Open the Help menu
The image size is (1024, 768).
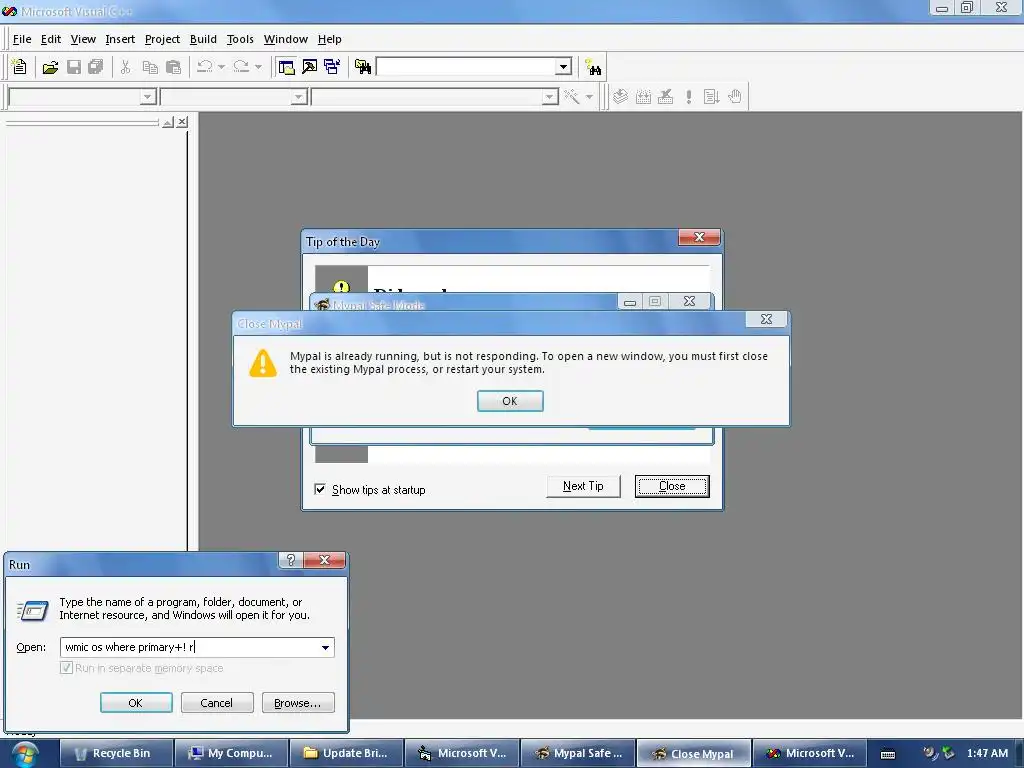click(x=329, y=39)
